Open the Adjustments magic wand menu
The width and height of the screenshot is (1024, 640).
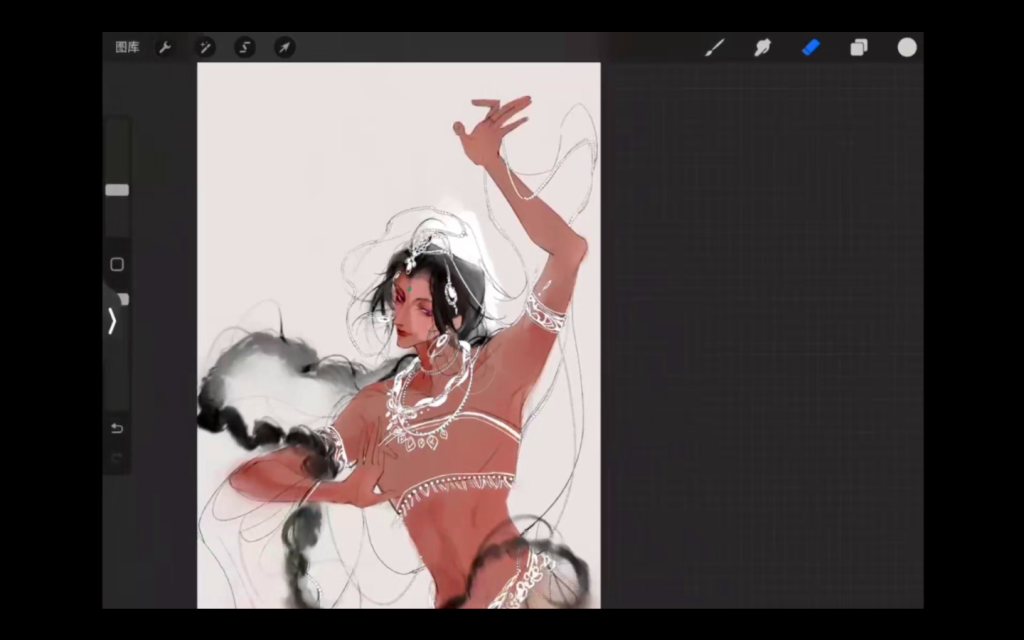point(205,47)
